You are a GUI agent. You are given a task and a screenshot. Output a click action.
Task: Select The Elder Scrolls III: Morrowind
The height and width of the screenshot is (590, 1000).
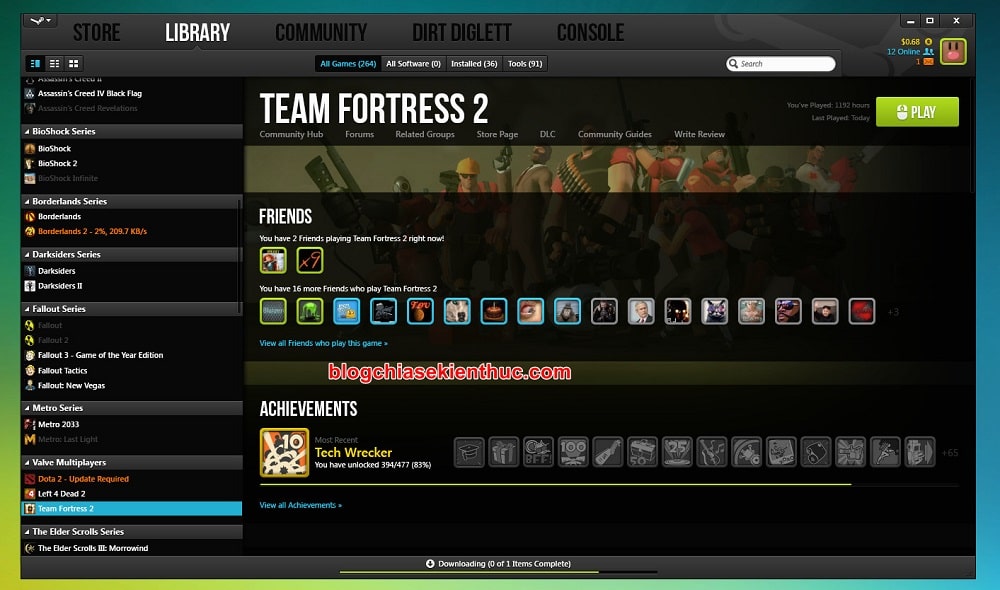tap(93, 548)
